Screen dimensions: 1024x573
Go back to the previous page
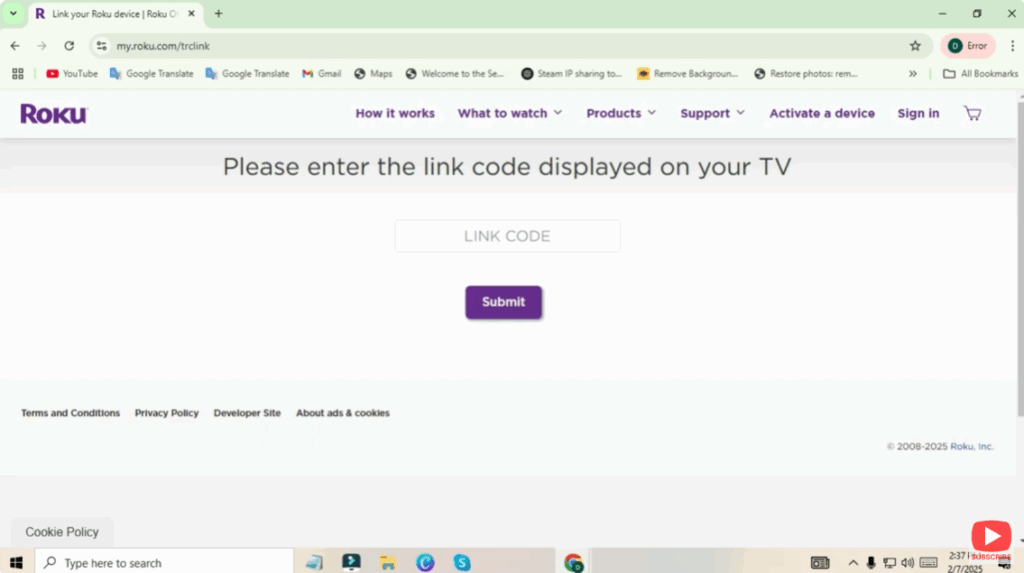click(x=15, y=46)
